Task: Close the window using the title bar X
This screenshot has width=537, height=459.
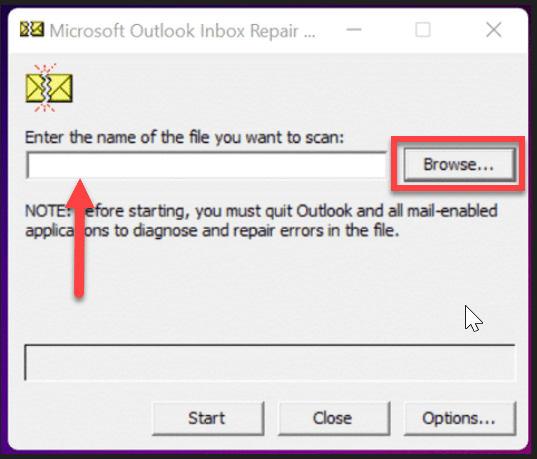Action: point(494,30)
